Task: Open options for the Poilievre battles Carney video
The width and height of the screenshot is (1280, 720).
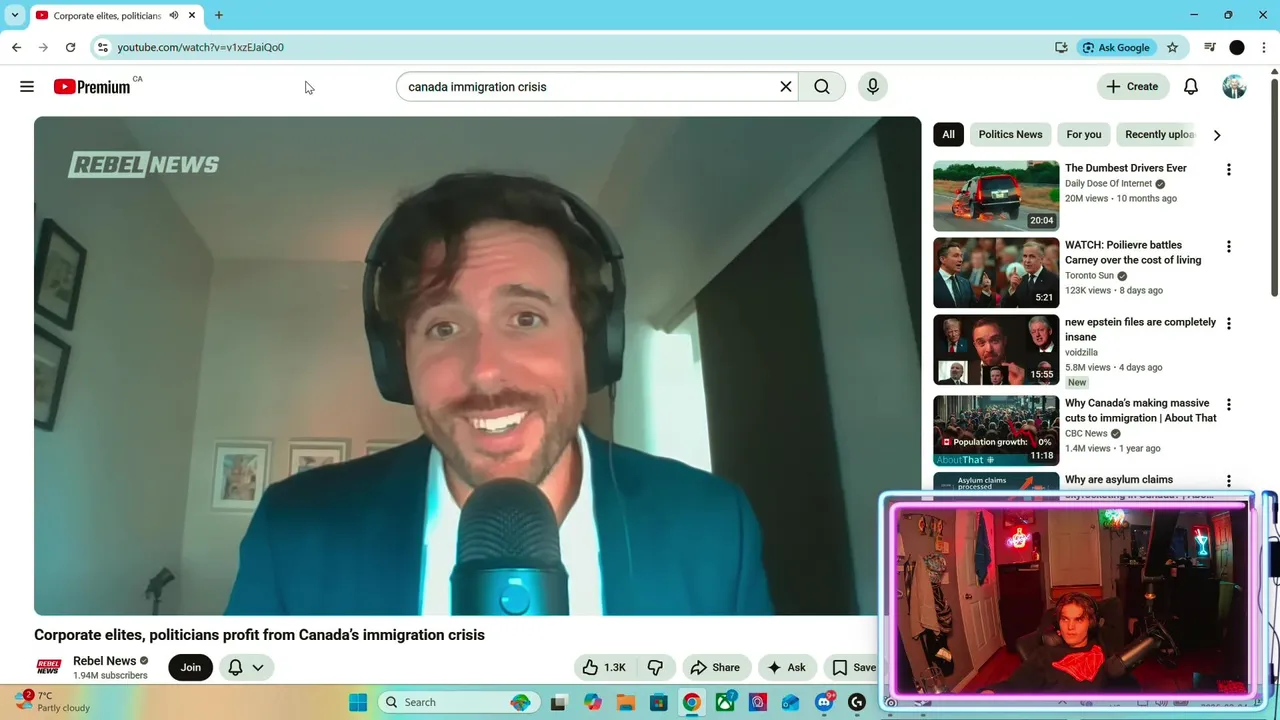Action: (1229, 247)
